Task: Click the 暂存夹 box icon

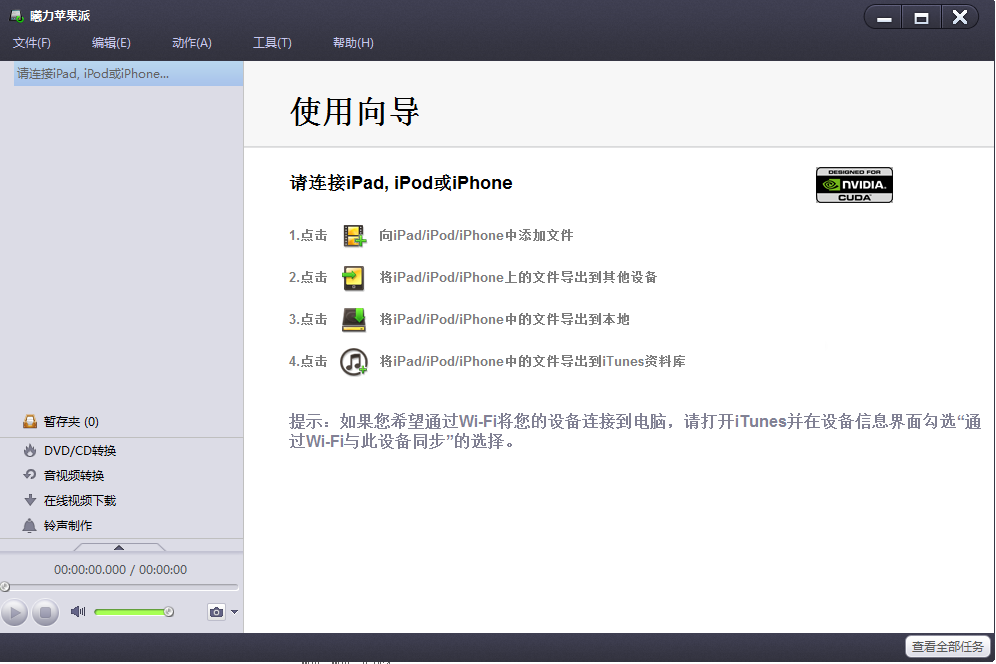Action: tap(30, 421)
